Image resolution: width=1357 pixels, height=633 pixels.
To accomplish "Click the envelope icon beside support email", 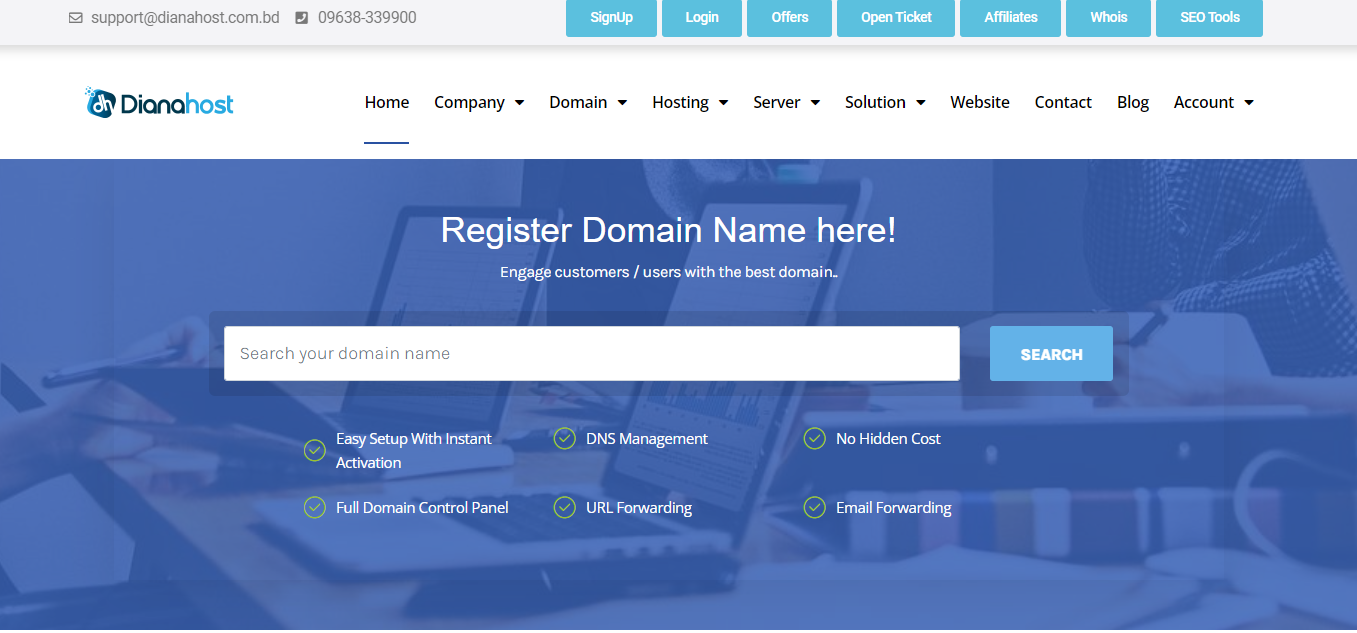I will (75, 18).
